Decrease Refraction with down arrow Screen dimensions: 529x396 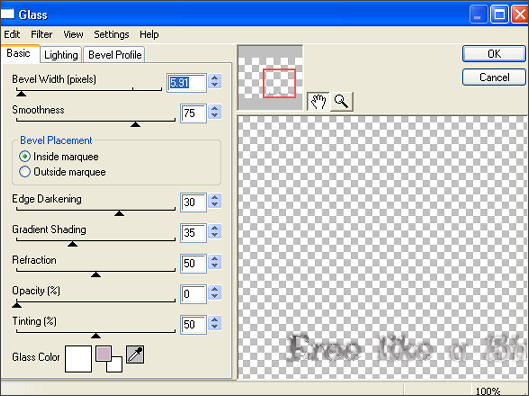(215, 265)
